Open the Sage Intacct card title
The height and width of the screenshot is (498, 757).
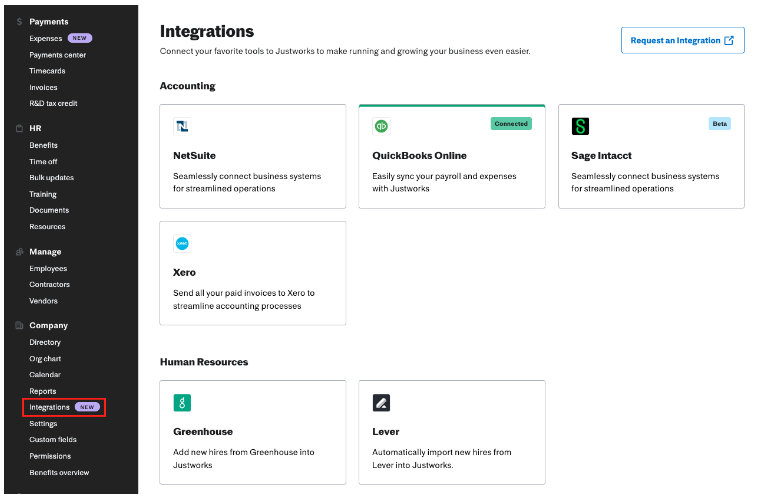click(601, 155)
